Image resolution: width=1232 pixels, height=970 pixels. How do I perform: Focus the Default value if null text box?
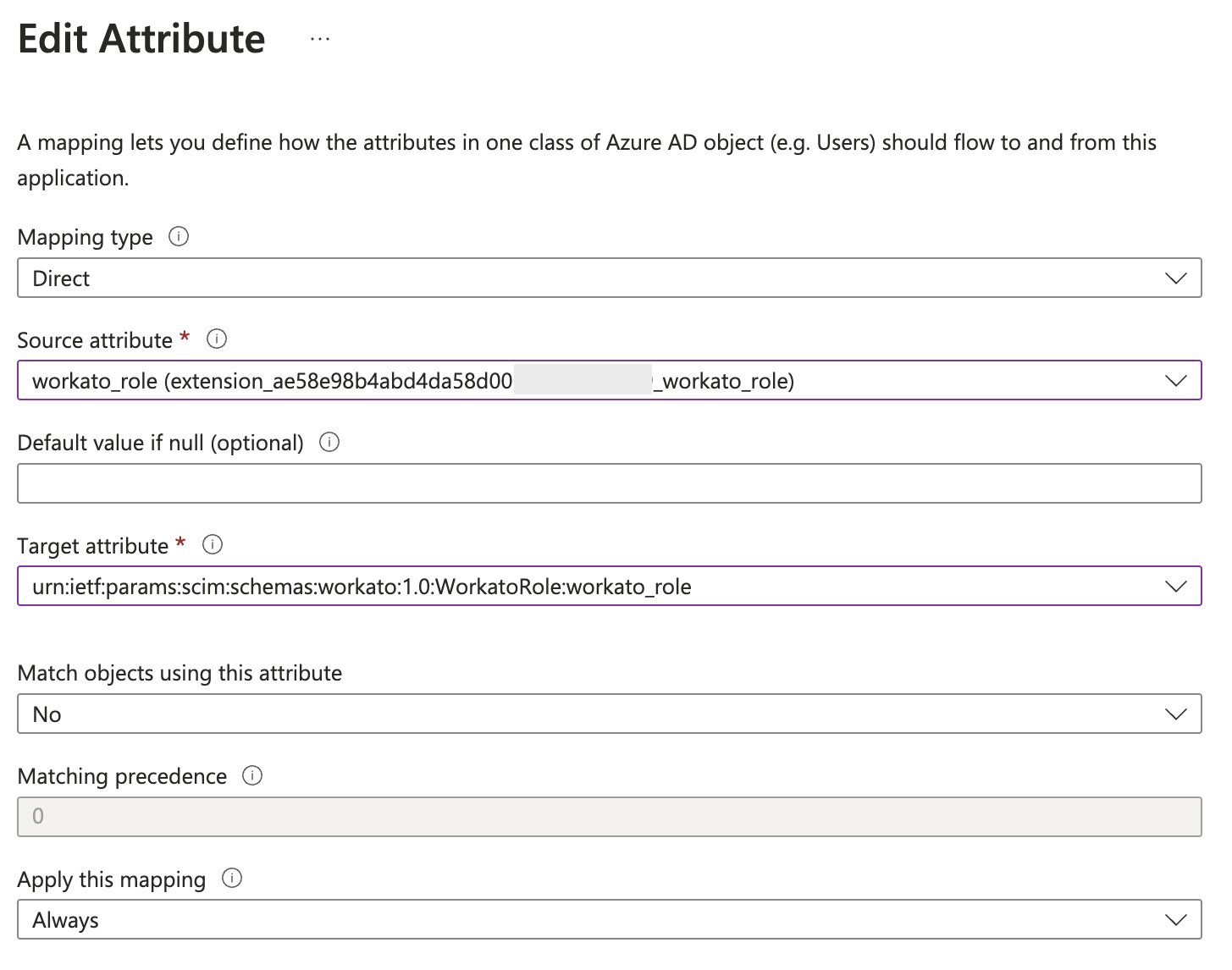click(x=609, y=483)
